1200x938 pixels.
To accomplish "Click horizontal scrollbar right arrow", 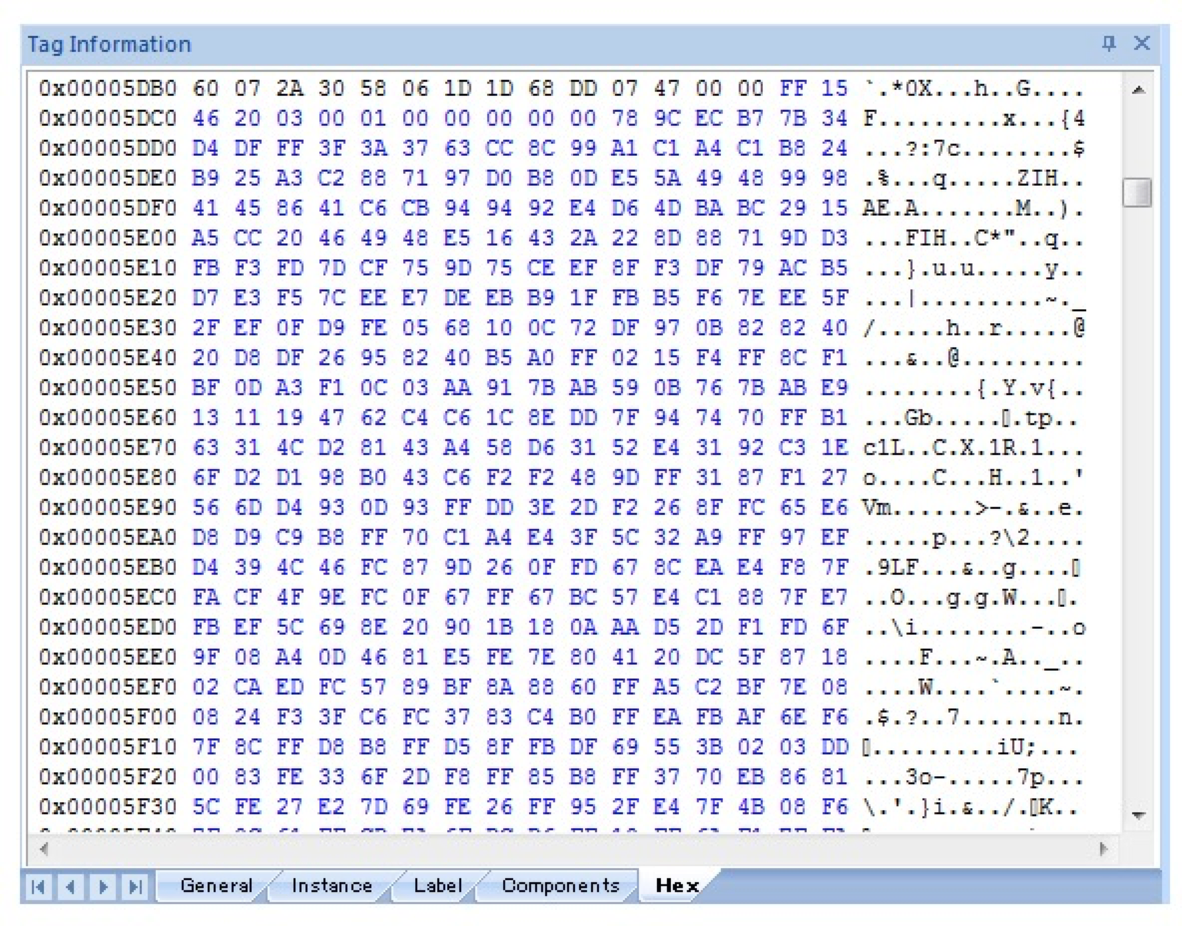I will pos(1104,848).
